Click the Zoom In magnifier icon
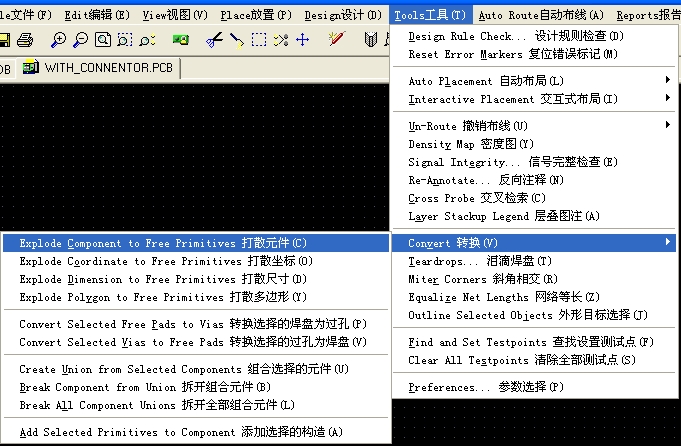This screenshot has height=446, width=681. [58, 40]
